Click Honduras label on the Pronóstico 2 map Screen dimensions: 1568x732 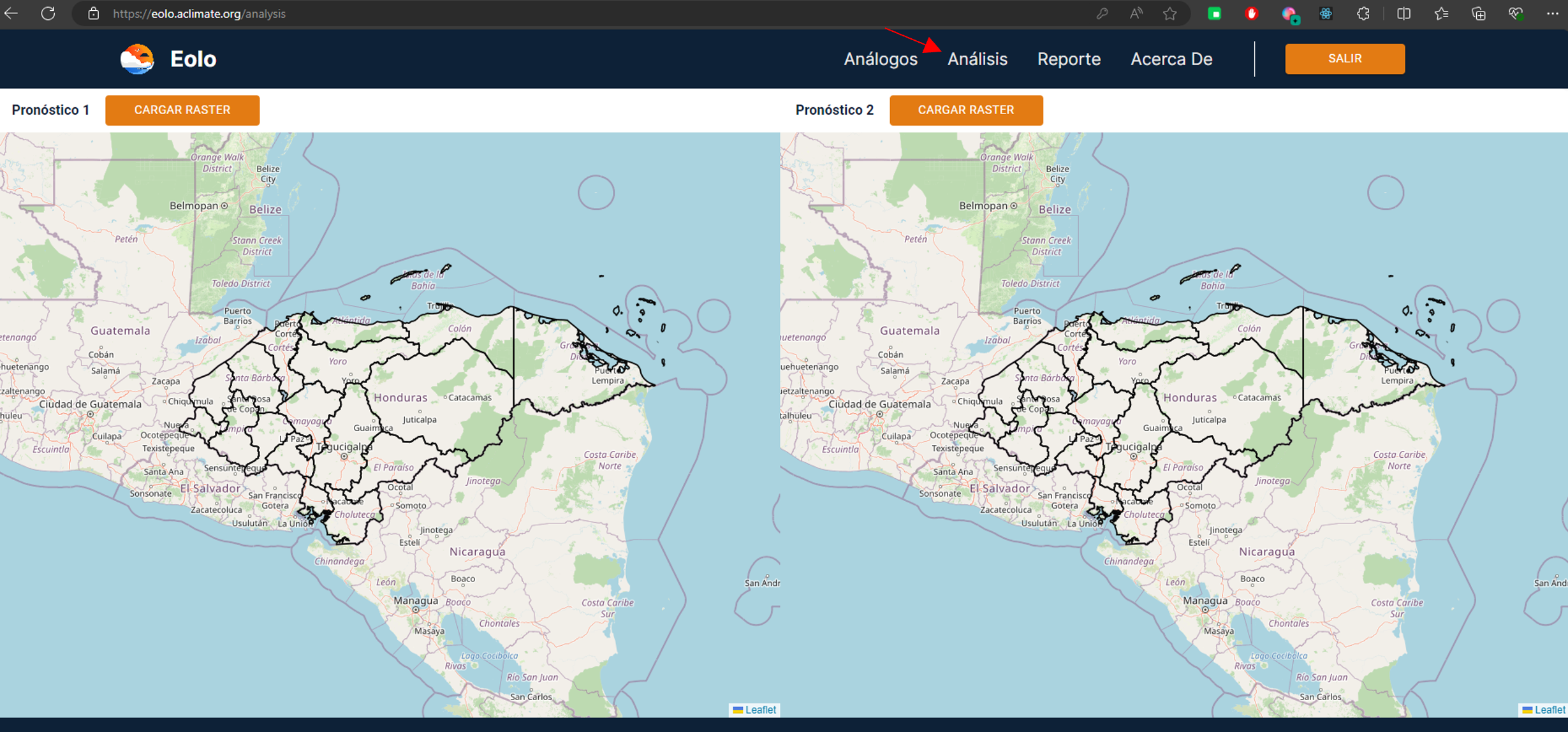(1190, 397)
